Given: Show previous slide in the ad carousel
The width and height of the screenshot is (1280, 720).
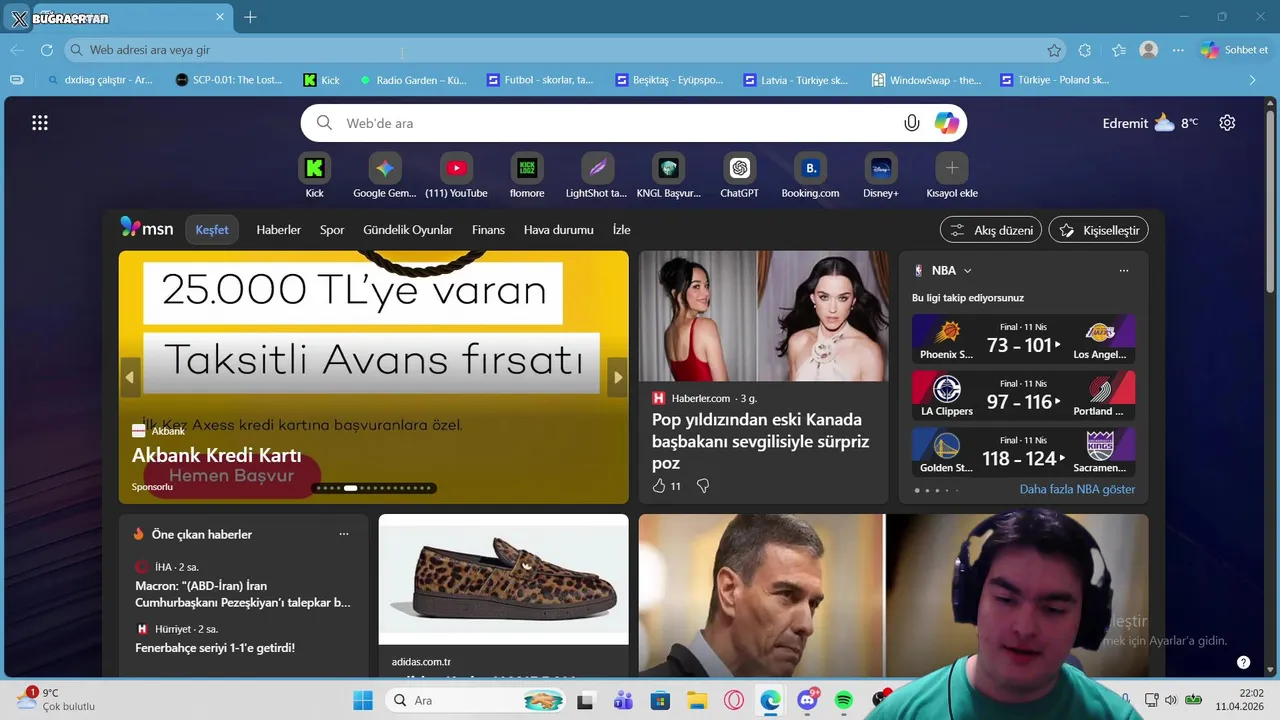Looking at the screenshot, I should click(x=129, y=377).
